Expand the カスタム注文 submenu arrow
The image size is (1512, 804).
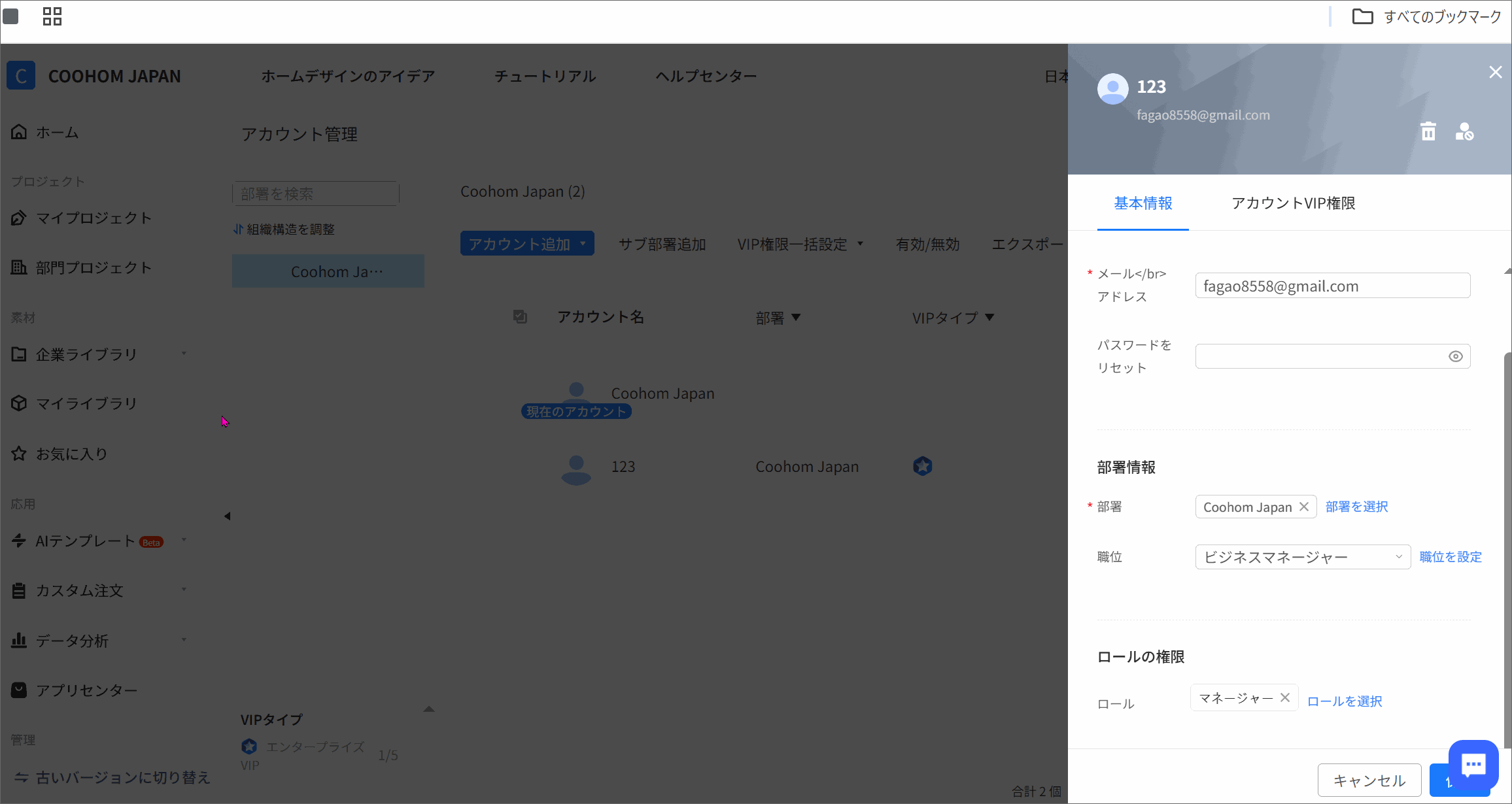pyautogui.click(x=184, y=590)
